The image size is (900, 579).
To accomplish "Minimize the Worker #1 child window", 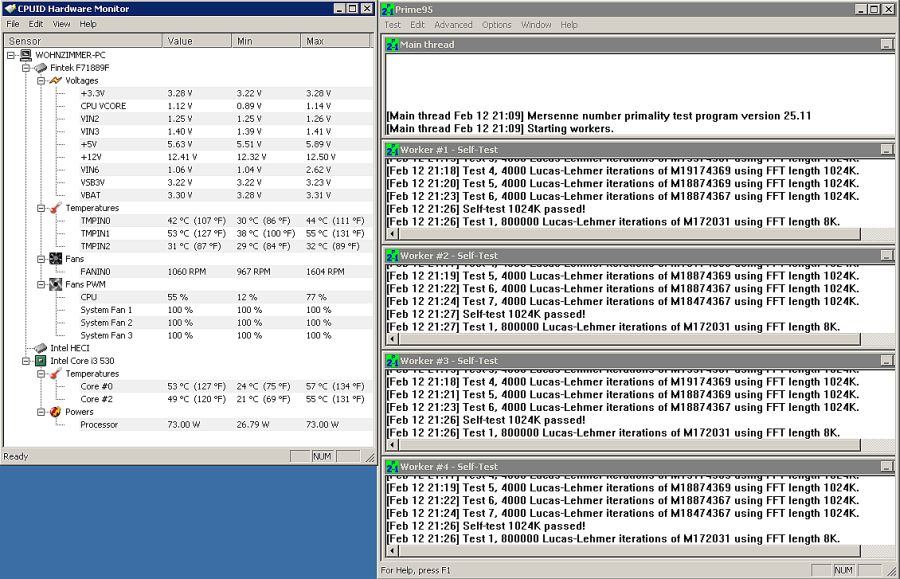I will pyautogui.click(x=886, y=150).
